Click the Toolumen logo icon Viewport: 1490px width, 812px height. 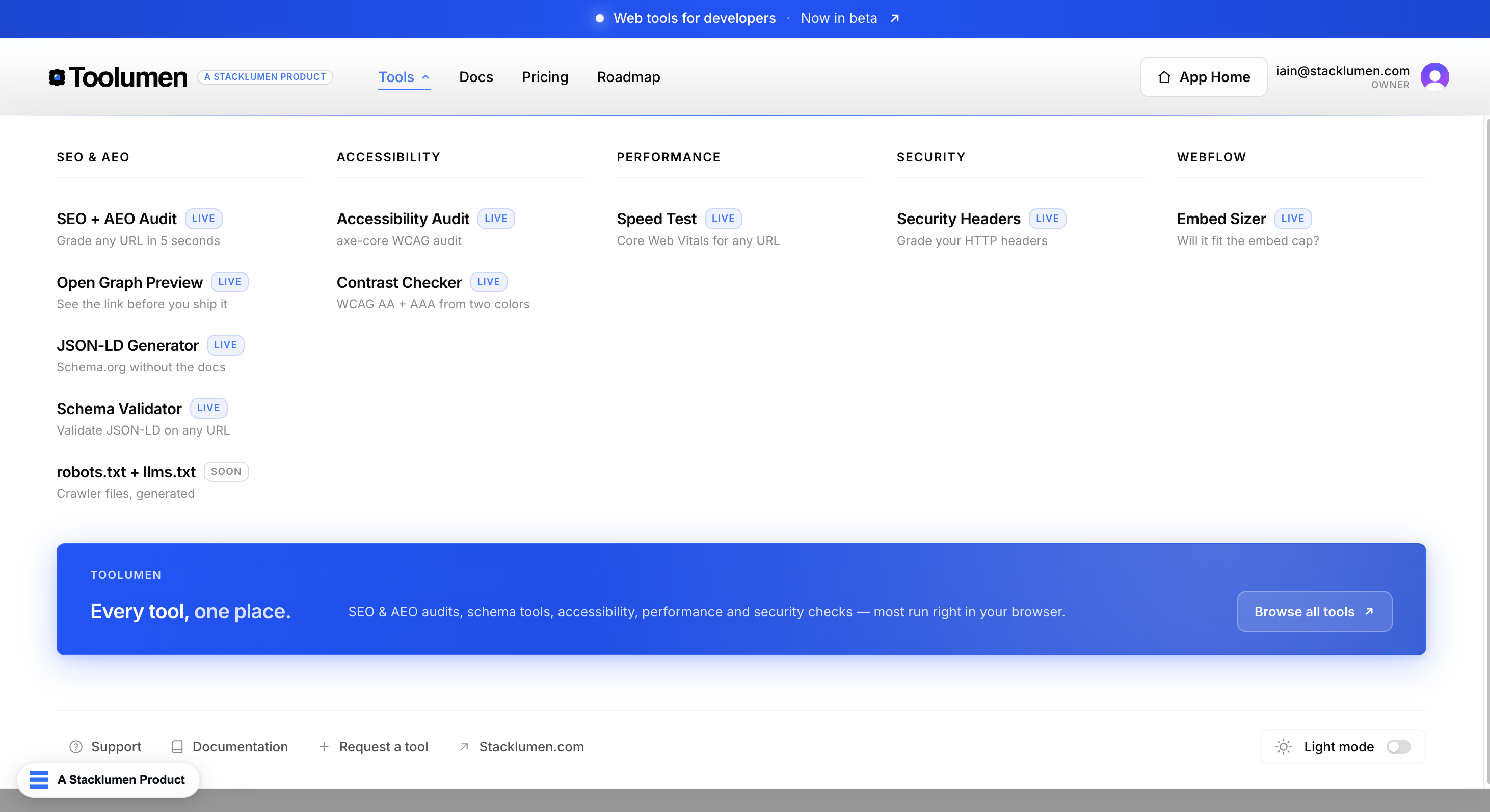coord(57,77)
